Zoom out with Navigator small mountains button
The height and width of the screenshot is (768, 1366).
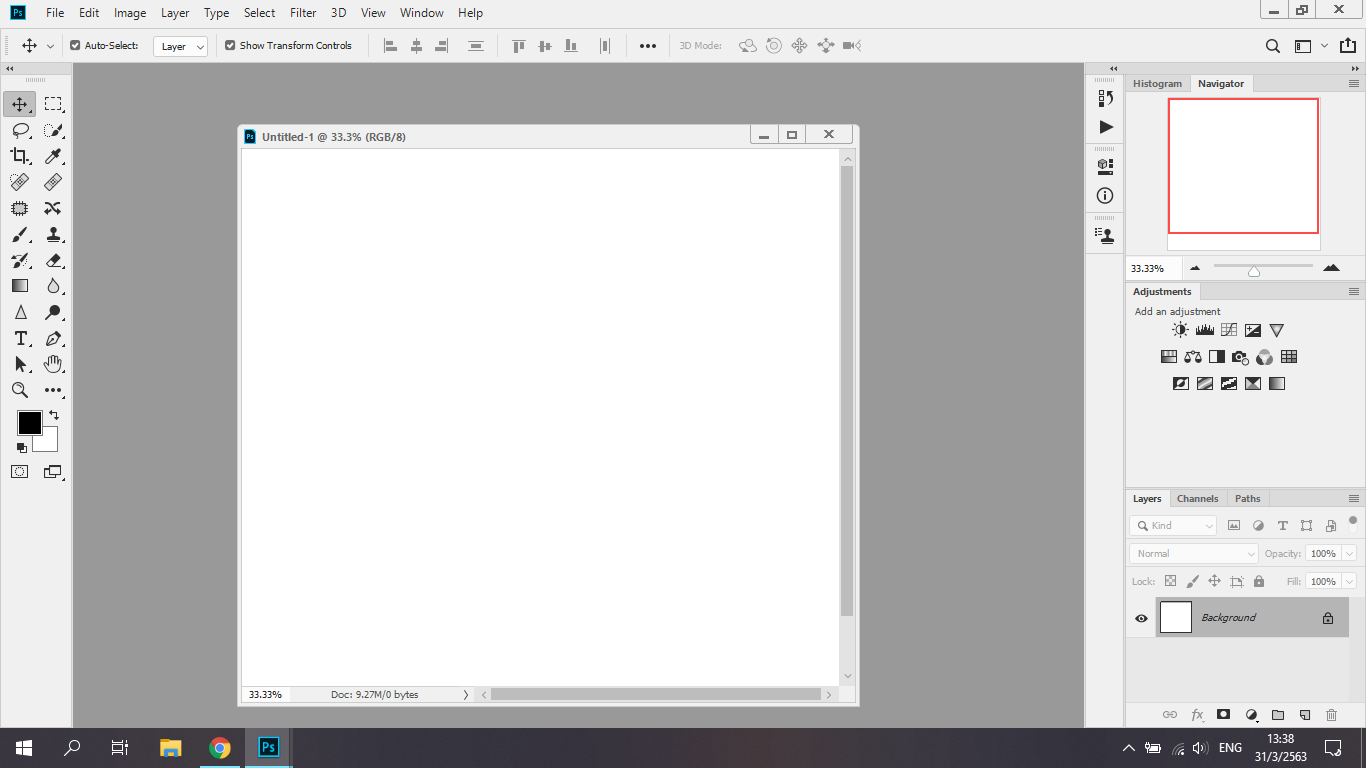pyautogui.click(x=1195, y=268)
